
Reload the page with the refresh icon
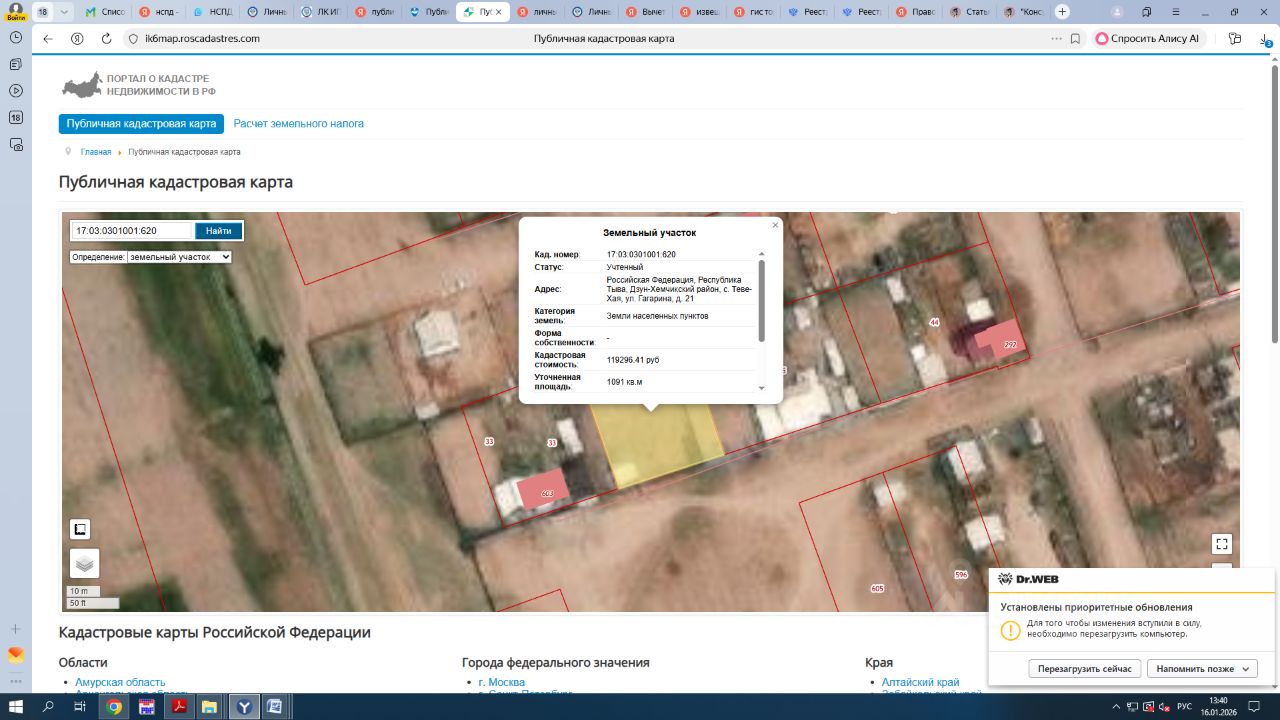(106, 39)
